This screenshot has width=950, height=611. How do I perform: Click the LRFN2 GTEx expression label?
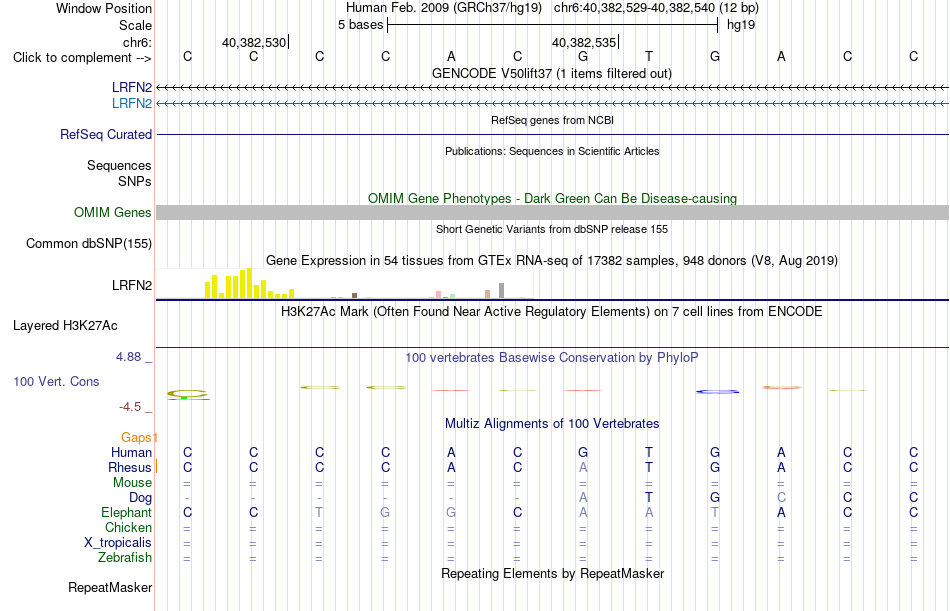(x=131, y=285)
